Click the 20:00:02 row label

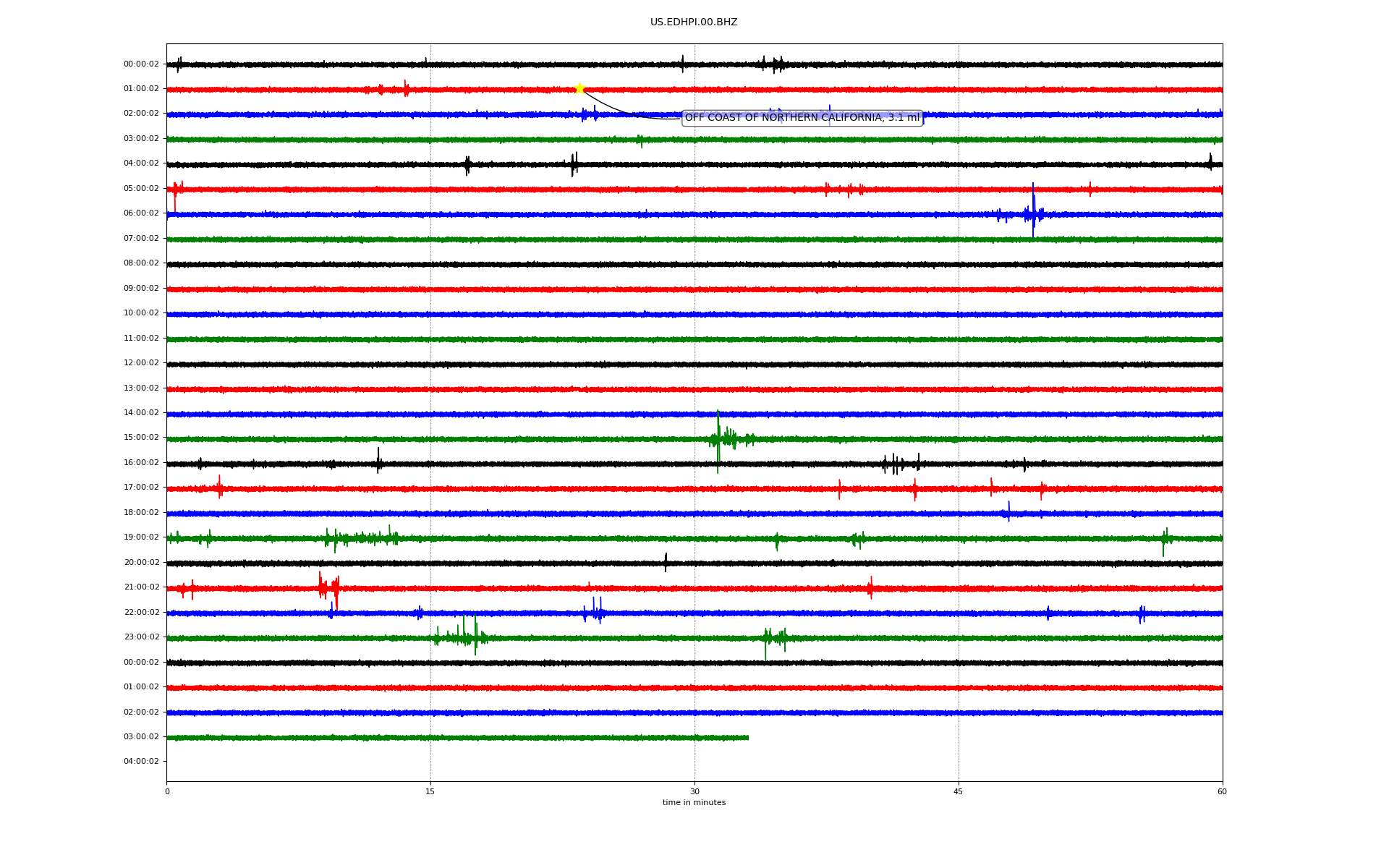(x=141, y=563)
